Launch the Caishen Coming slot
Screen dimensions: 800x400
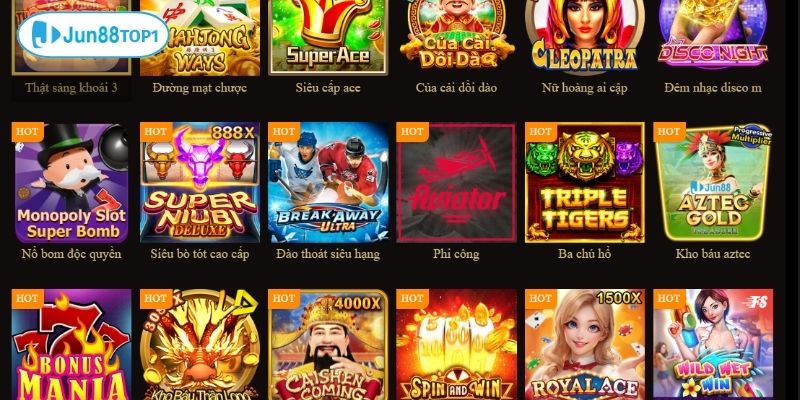point(328,344)
